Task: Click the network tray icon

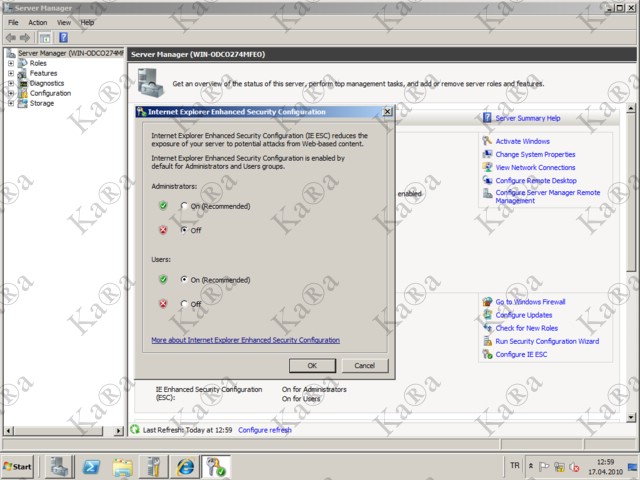Action: tap(559, 467)
